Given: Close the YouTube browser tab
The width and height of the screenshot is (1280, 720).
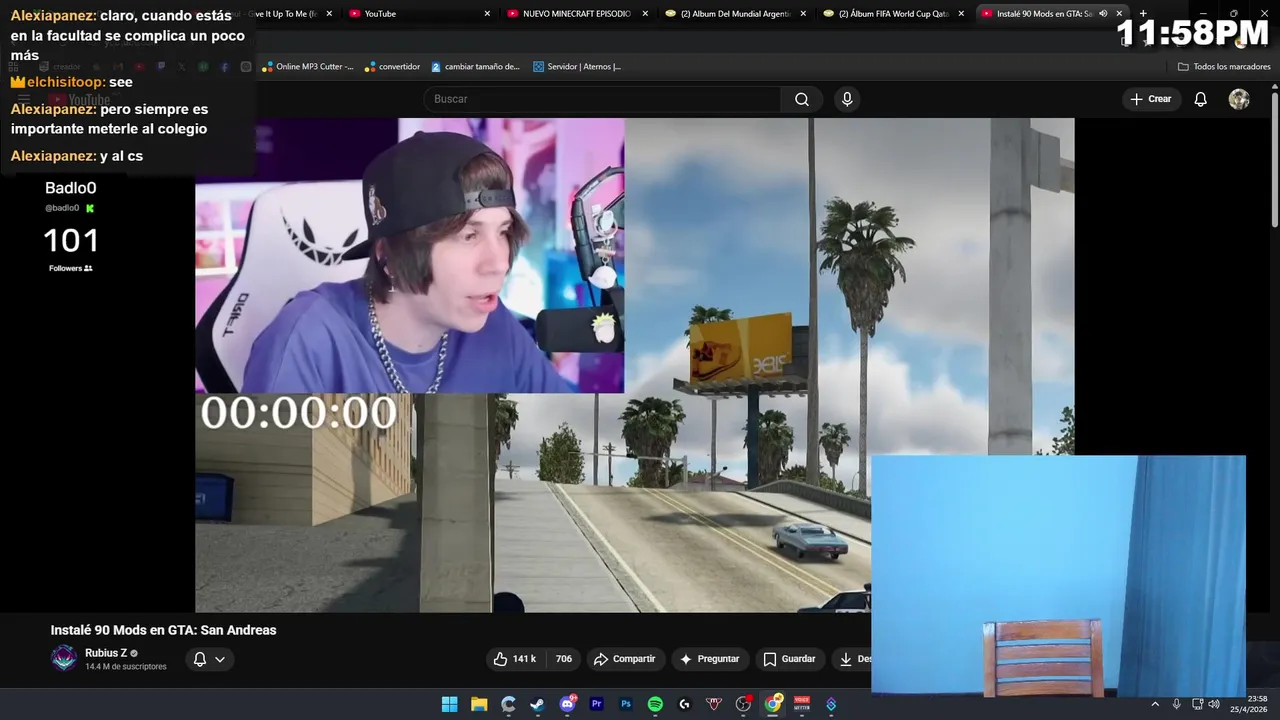Looking at the screenshot, I should 487,14.
